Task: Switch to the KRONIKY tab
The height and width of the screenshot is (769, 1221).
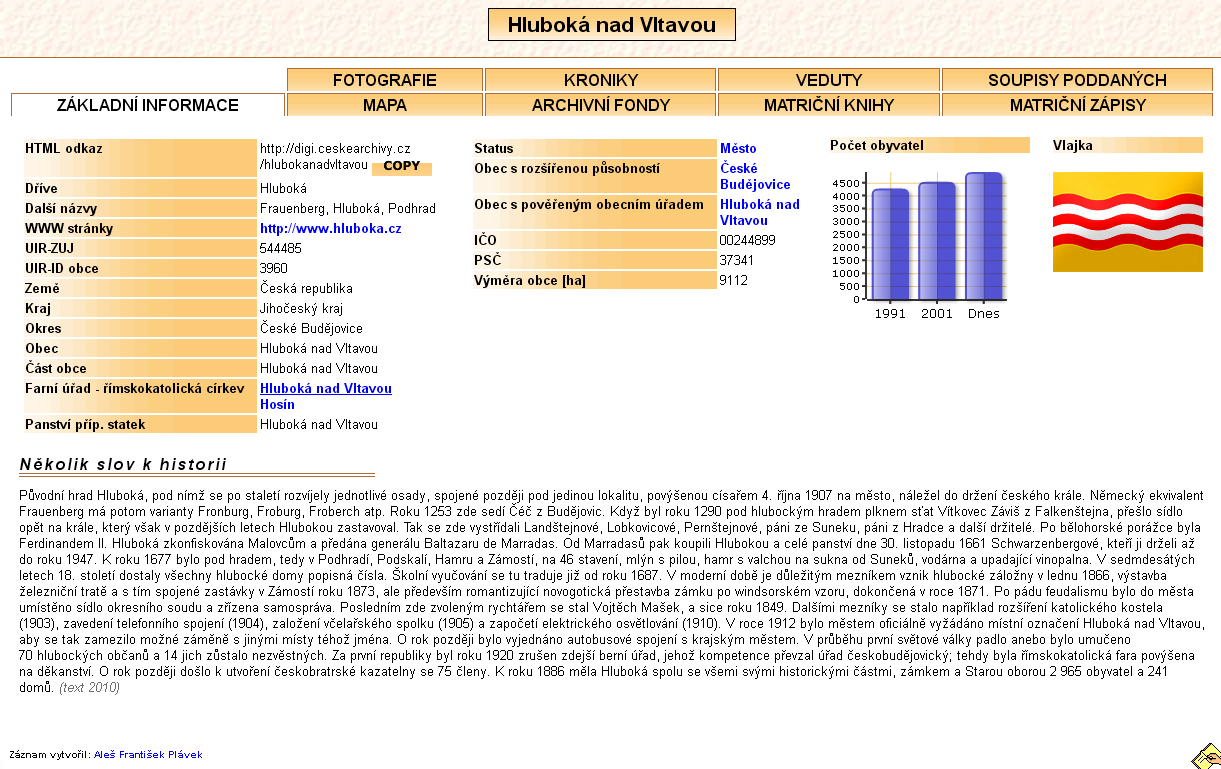Action: pos(601,80)
